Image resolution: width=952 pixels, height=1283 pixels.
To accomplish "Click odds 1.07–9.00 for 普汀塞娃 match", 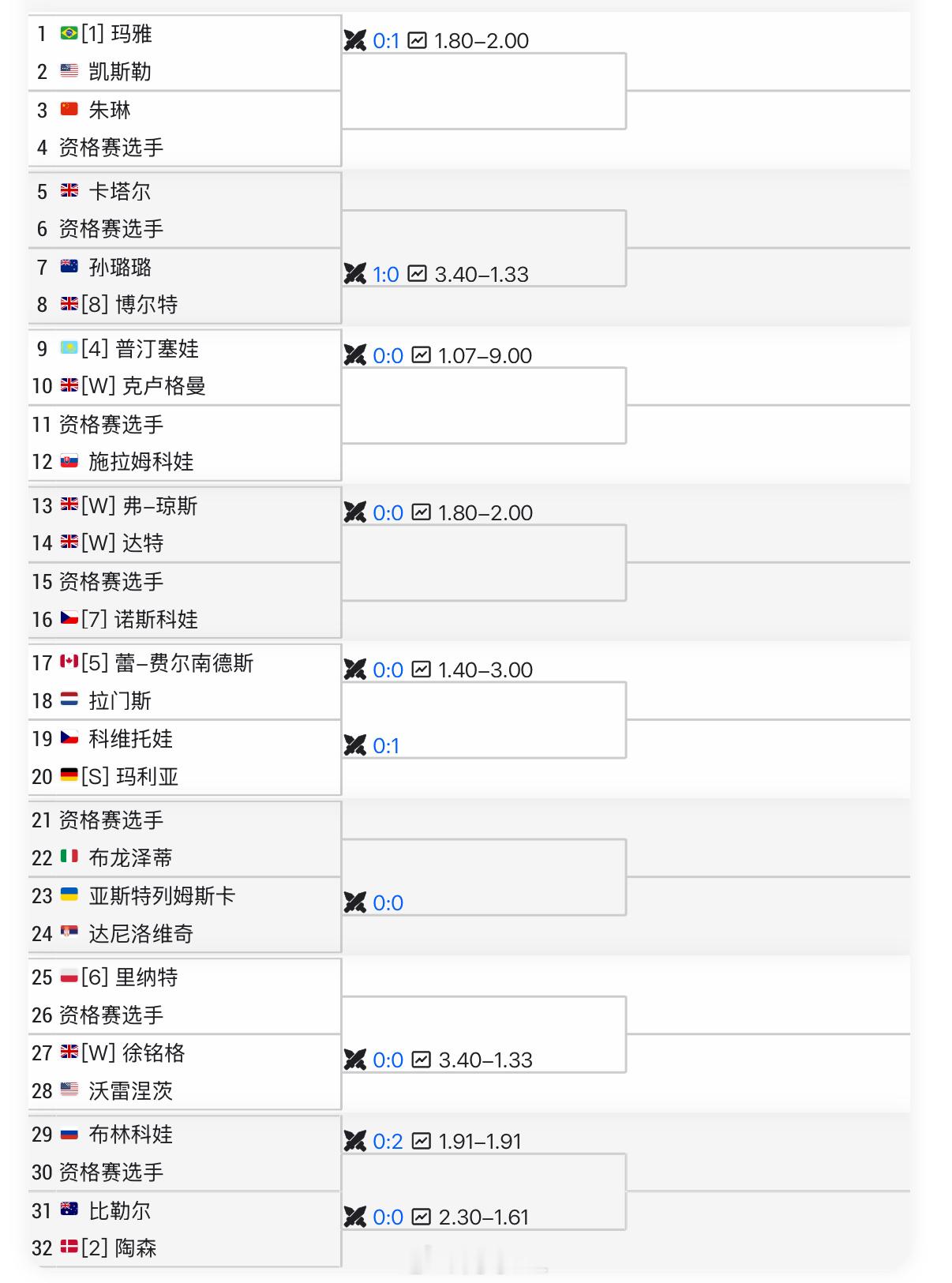I will tap(485, 356).
